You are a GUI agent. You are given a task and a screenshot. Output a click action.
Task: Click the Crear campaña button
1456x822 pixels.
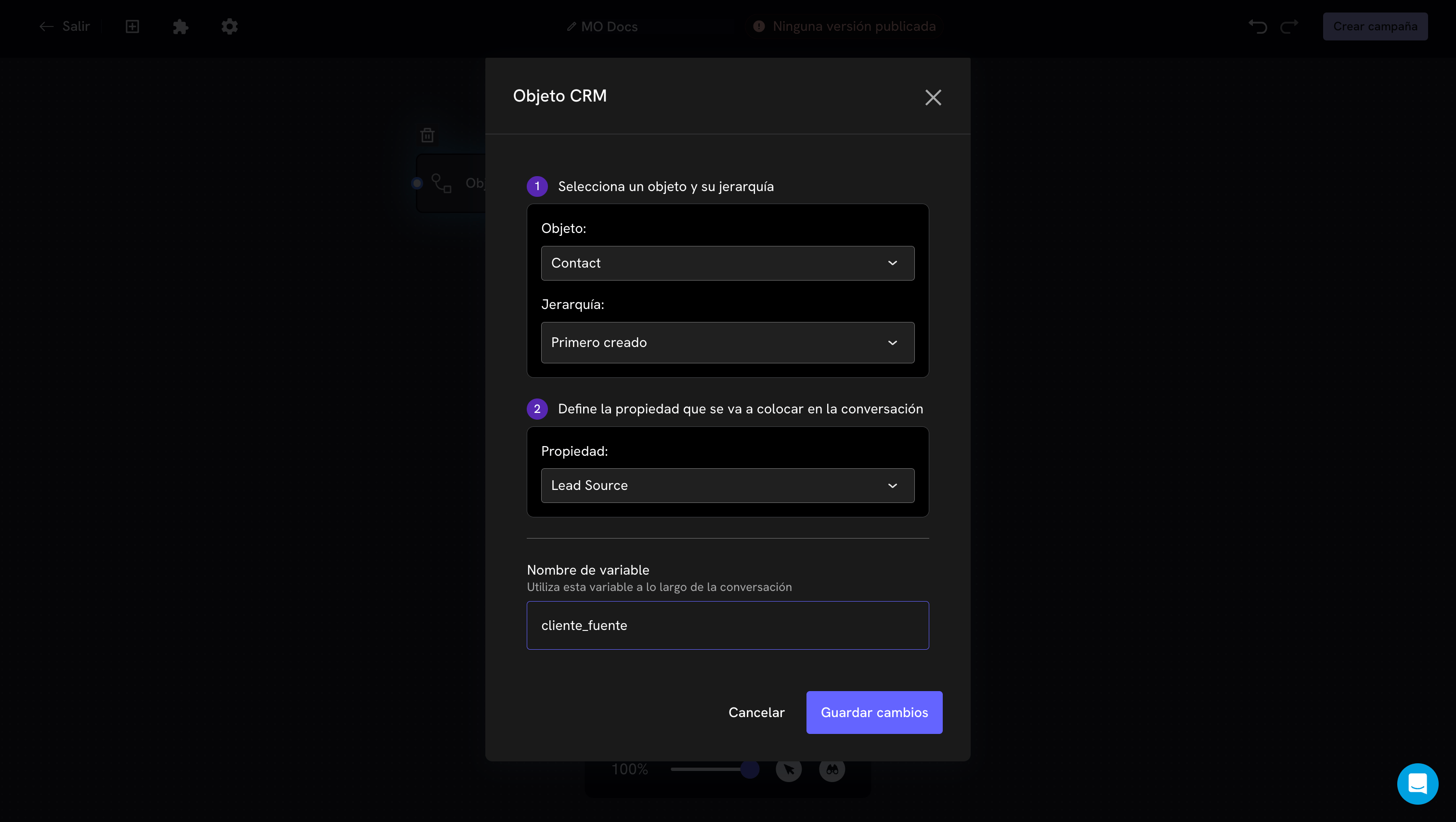tap(1375, 26)
